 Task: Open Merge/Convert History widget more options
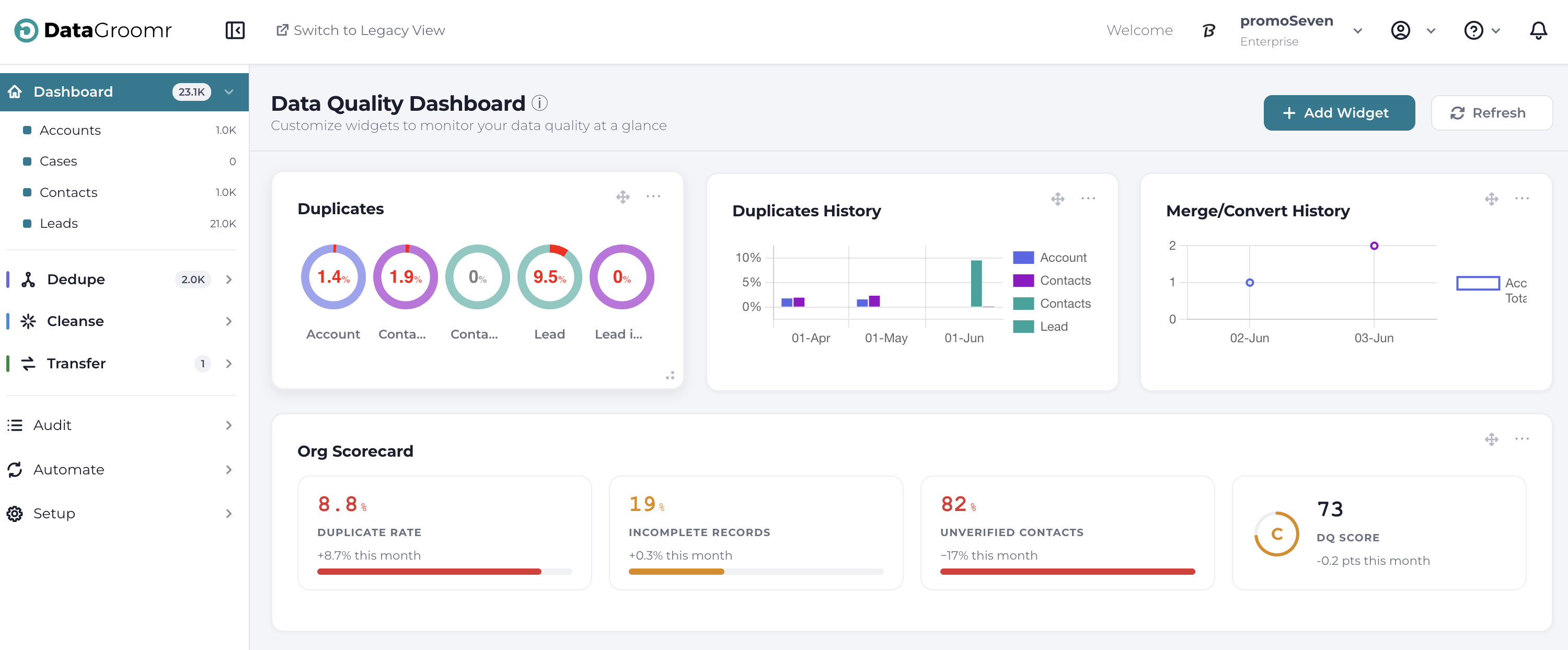point(1521,198)
